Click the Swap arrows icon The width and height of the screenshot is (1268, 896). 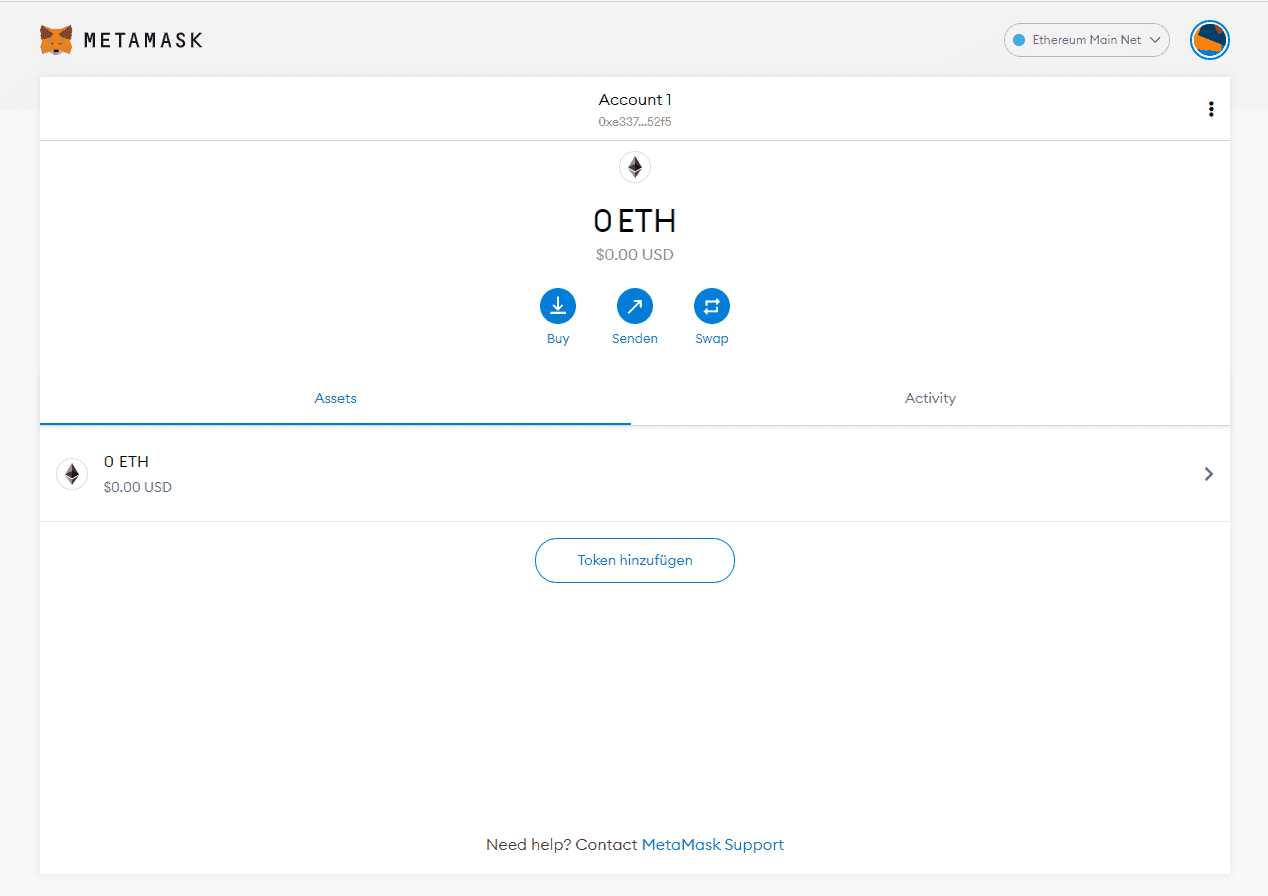[x=712, y=306]
